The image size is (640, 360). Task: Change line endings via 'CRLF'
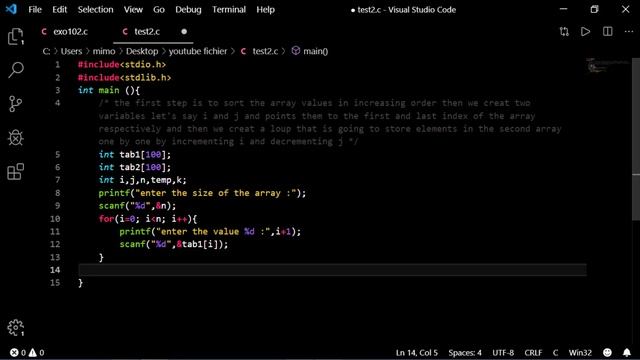point(533,352)
